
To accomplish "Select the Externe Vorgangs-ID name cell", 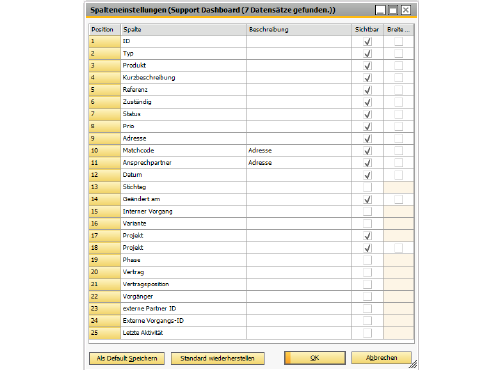I will click(x=183, y=321).
